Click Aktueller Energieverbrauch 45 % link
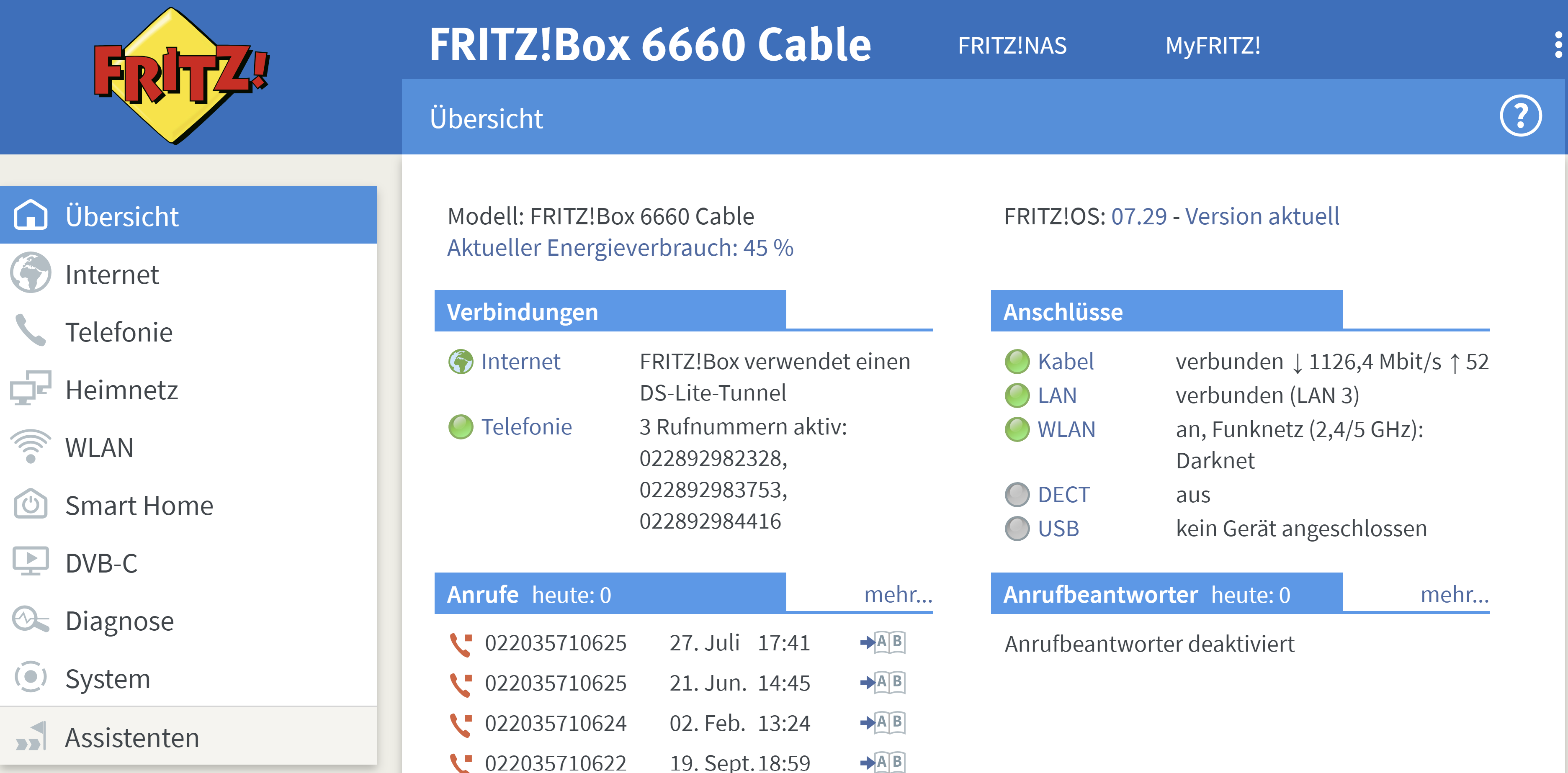The height and width of the screenshot is (773, 1568). [620, 248]
